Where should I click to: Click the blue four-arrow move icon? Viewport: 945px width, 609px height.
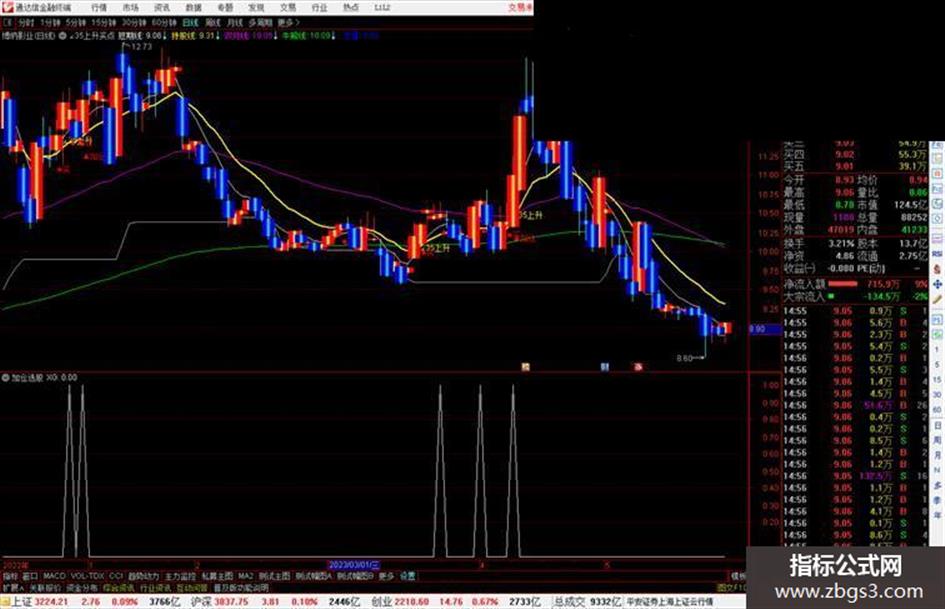(937, 284)
